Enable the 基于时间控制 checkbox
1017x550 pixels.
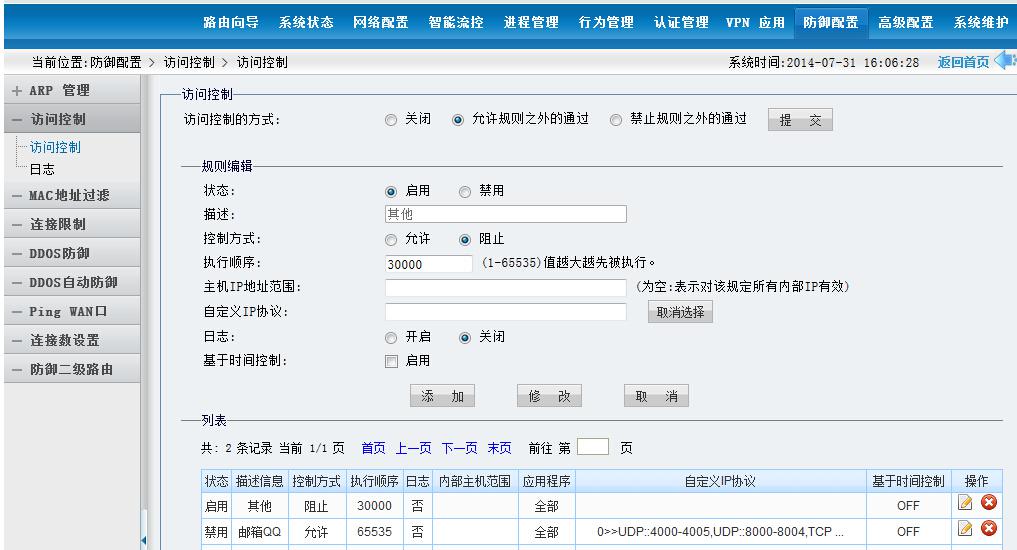[392, 361]
